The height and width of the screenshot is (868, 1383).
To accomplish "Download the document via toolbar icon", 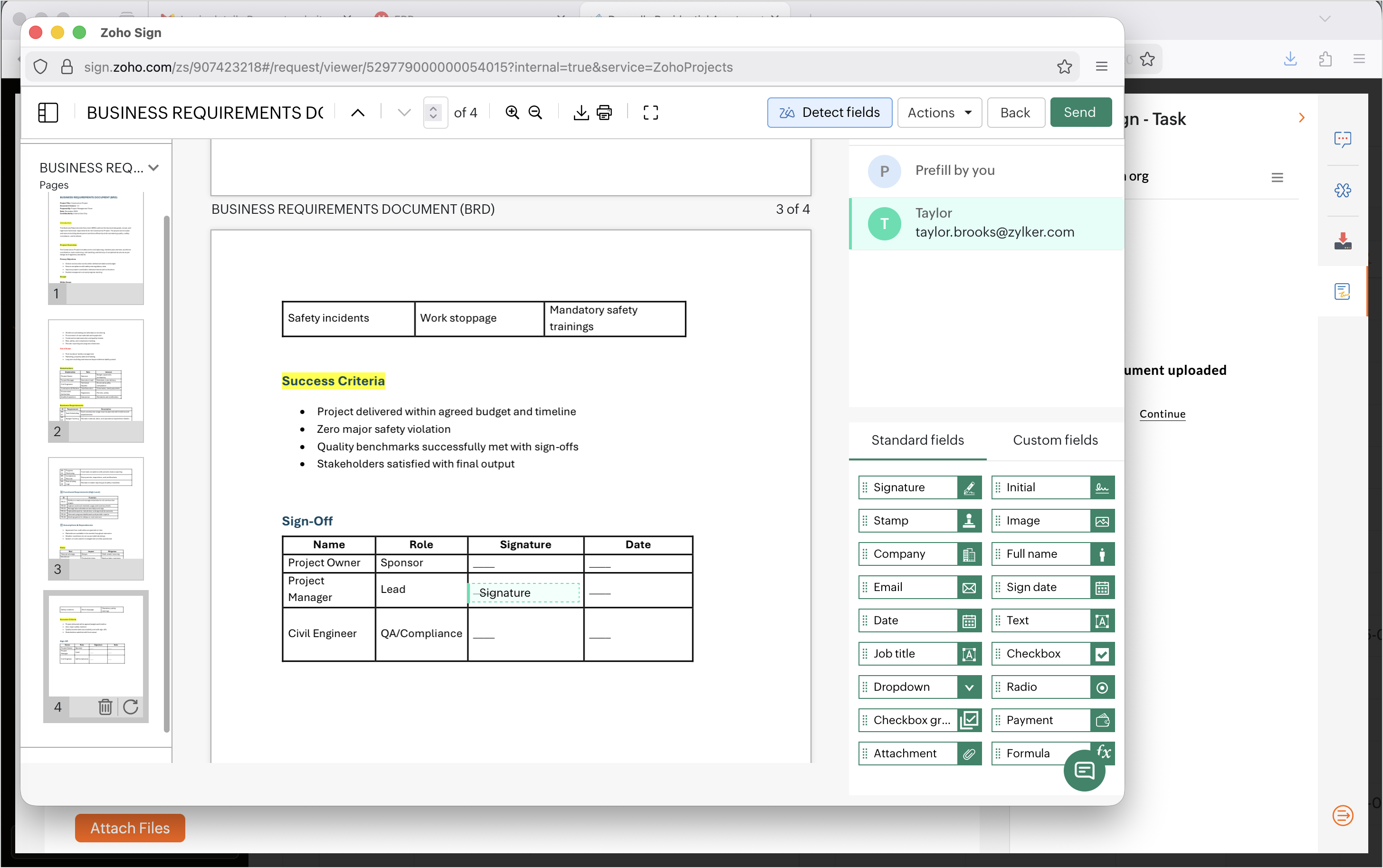I will coord(581,113).
